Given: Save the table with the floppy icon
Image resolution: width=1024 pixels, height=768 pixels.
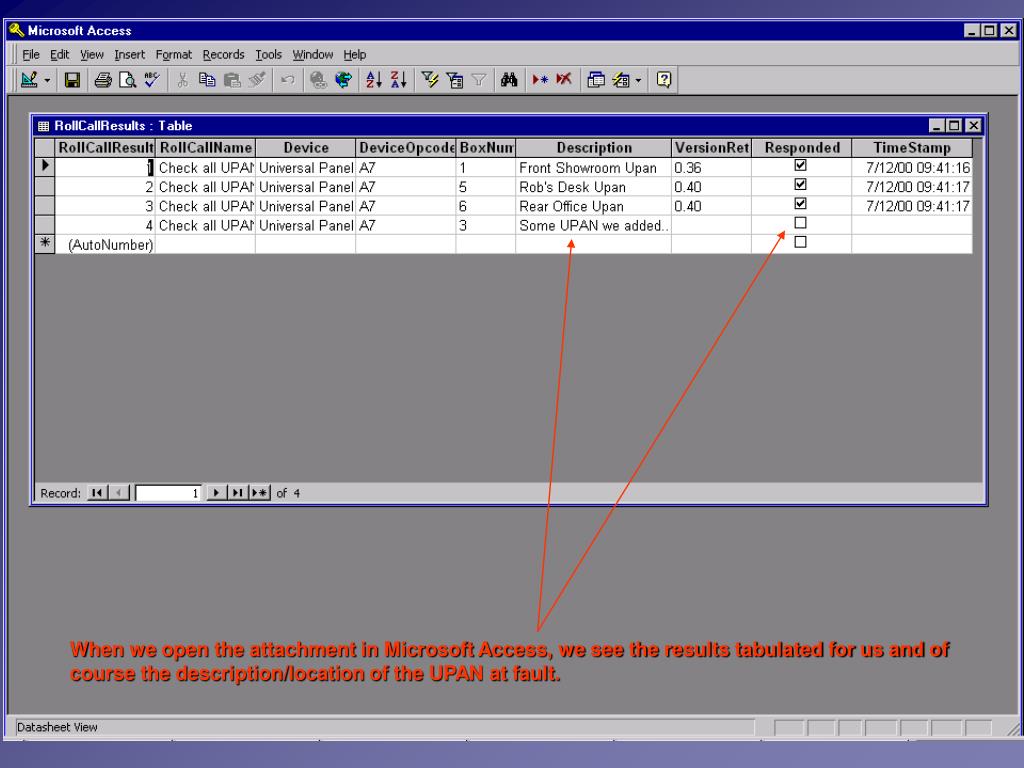Looking at the screenshot, I should 72,80.
